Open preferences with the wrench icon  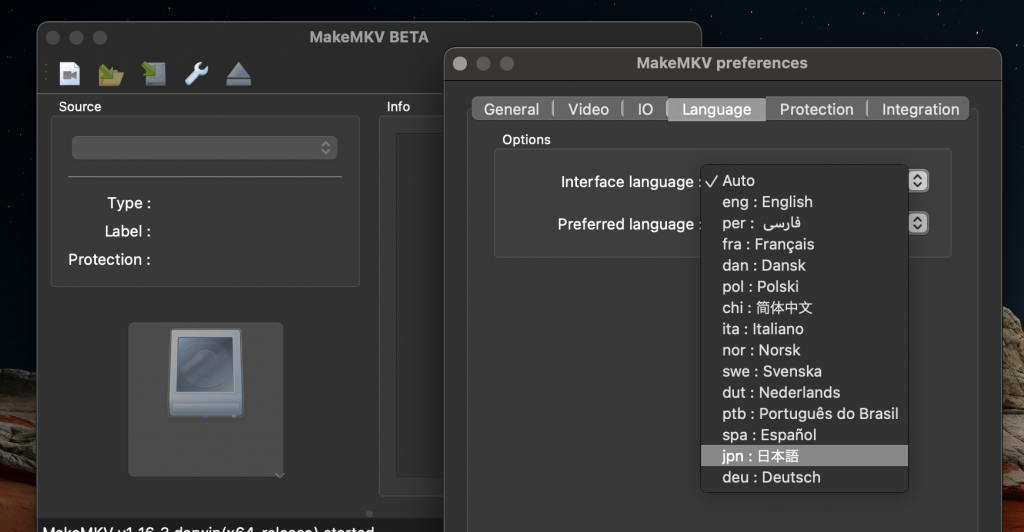pyautogui.click(x=196, y=74)
